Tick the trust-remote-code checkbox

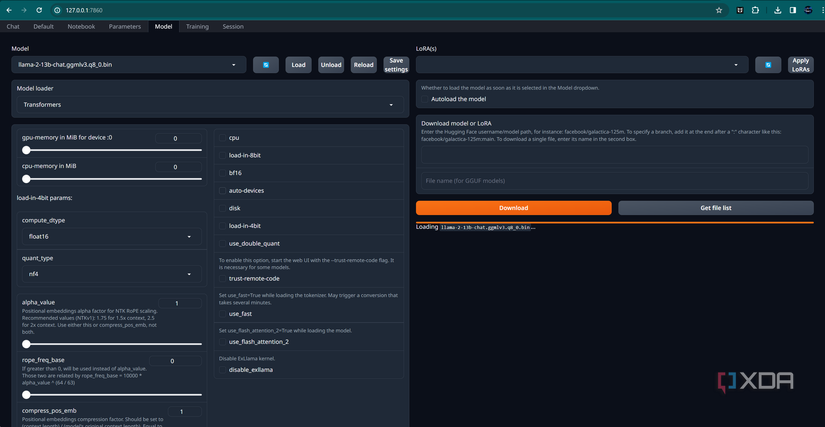tap(223, 278)
